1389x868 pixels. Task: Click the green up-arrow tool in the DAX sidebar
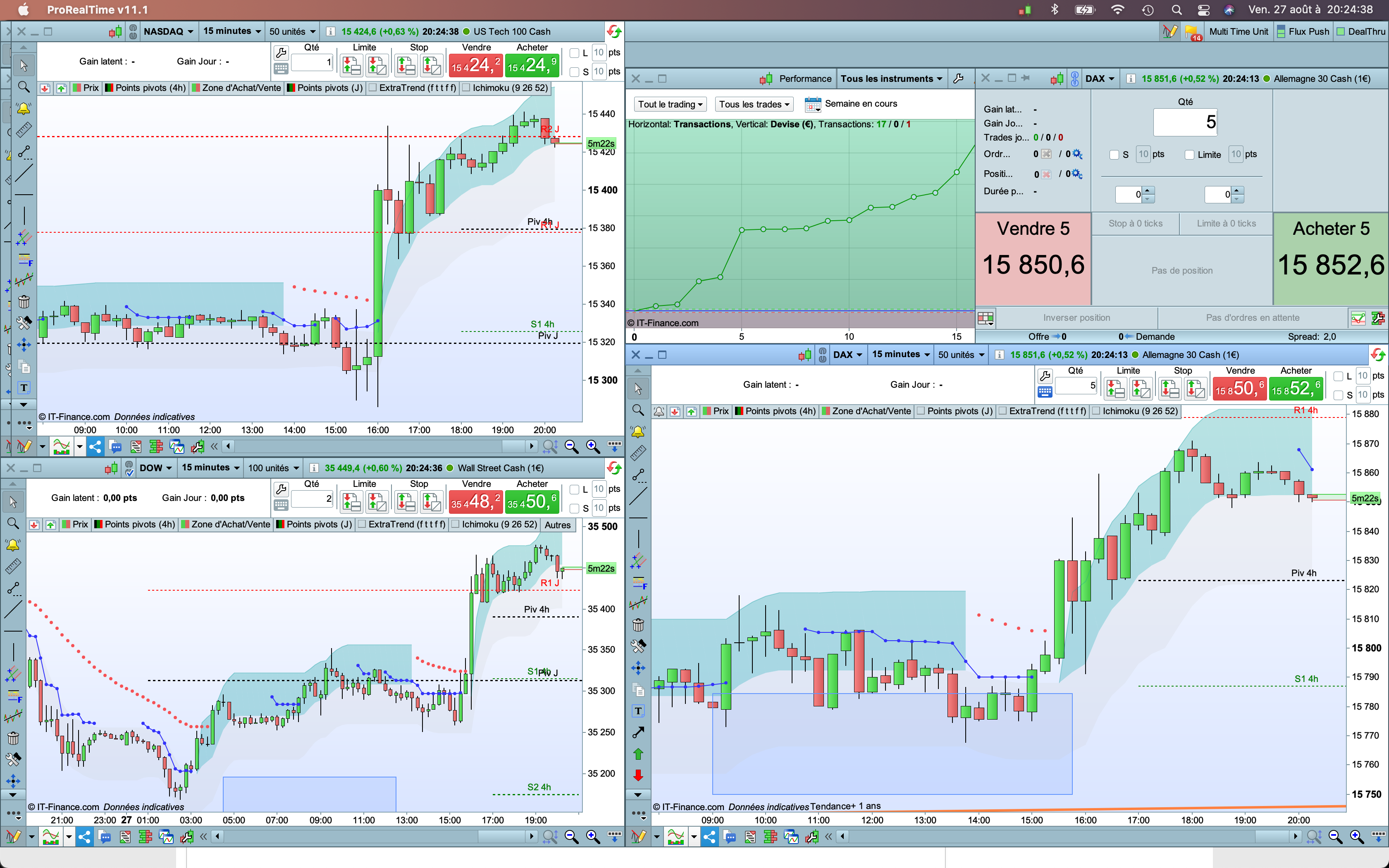pos(638,754)
